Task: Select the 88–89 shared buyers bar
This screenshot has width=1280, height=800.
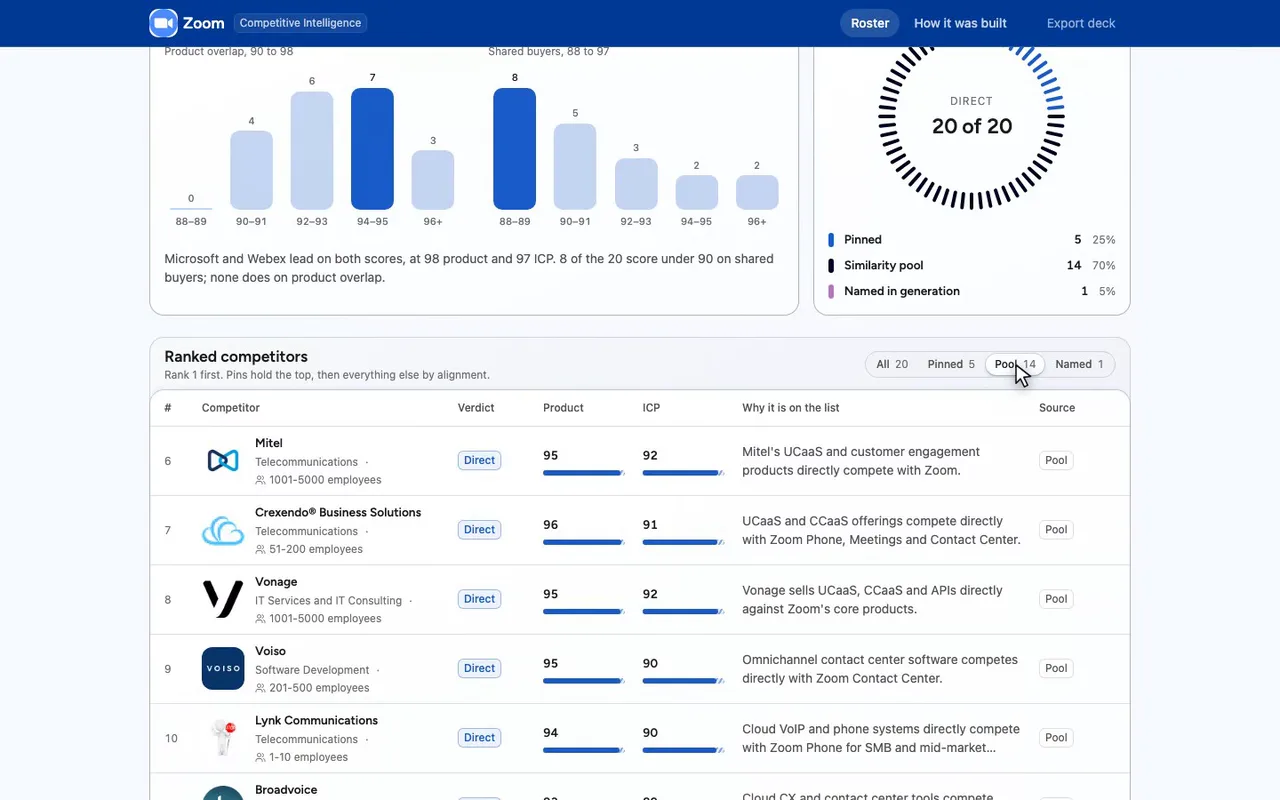Action: tap(514, 149)
